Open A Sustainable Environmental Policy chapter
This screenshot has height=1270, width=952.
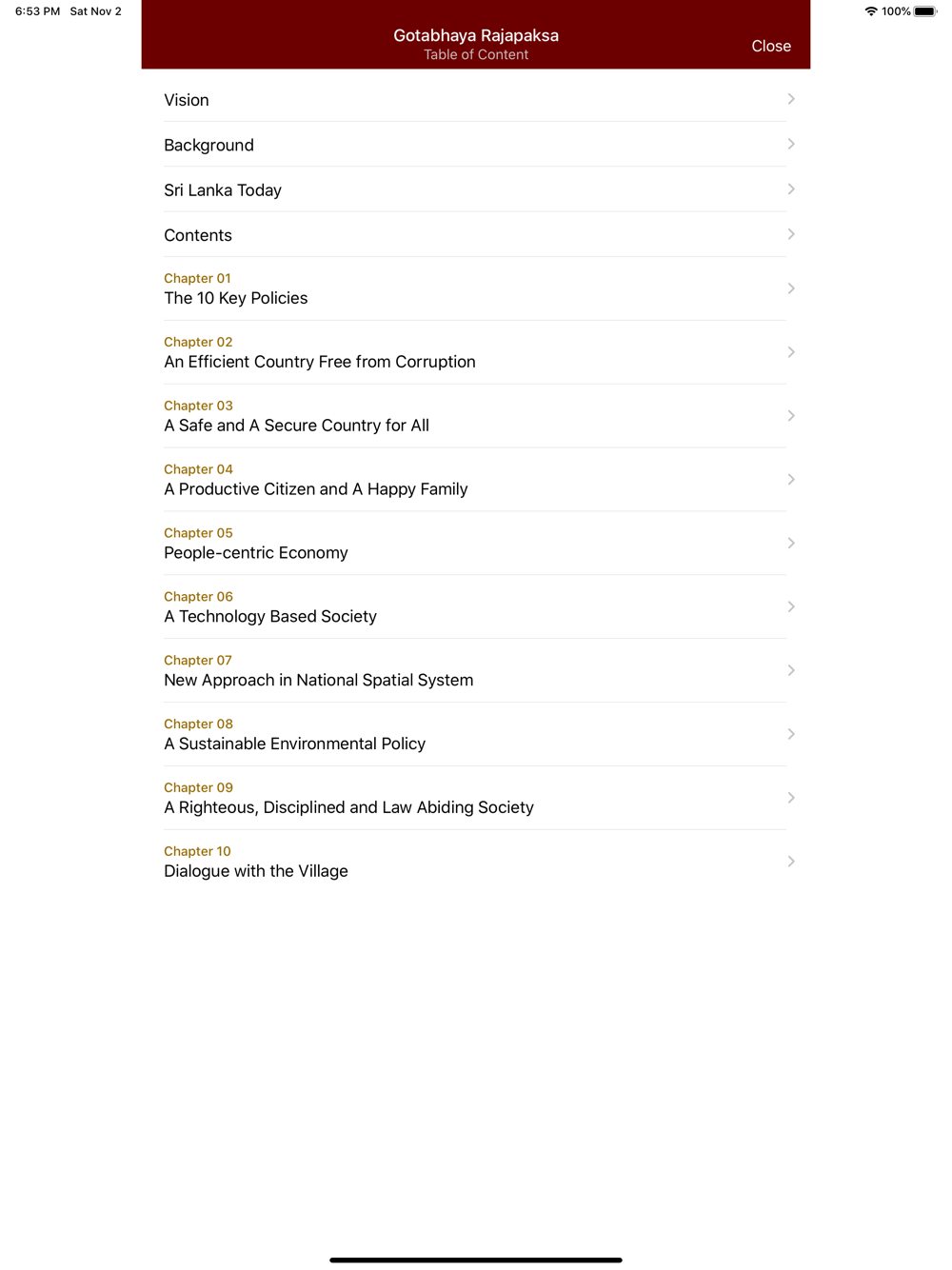pyautogui.click(x=476, y=734)
